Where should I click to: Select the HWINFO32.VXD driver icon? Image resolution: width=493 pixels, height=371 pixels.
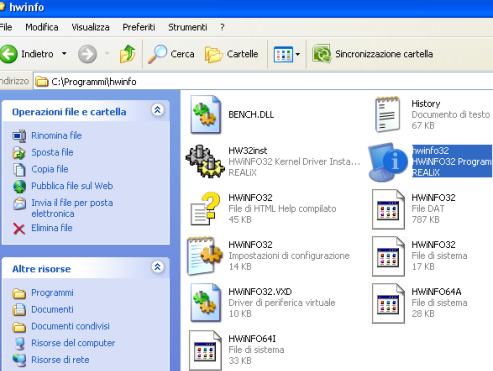[205, 303]
